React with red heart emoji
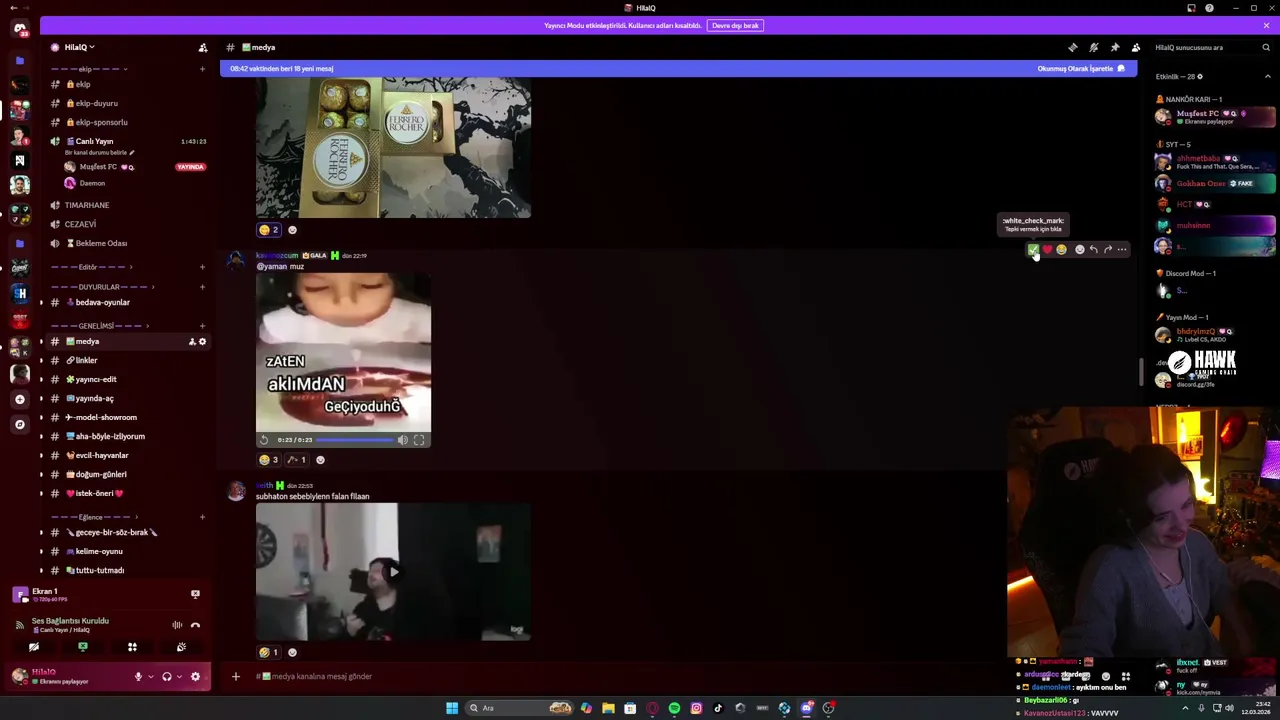 (x=1047, y=250)
